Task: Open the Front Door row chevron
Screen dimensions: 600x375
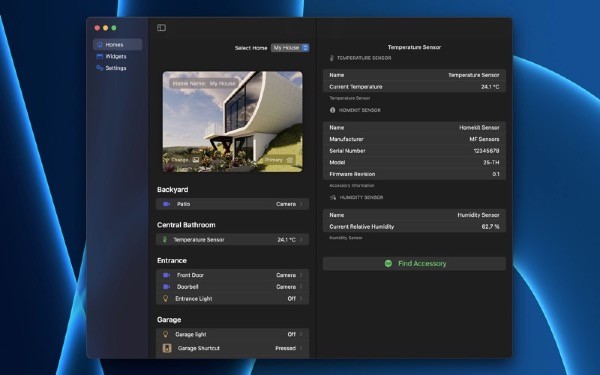Action: pos(301,275)
